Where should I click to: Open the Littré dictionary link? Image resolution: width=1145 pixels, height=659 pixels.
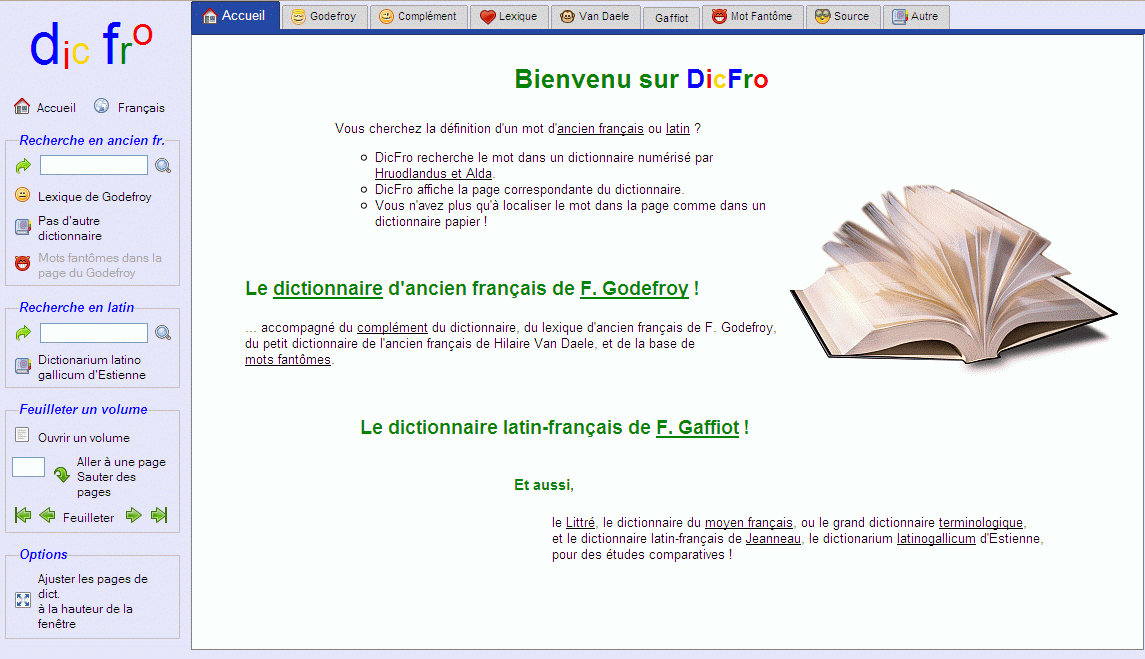580,523
